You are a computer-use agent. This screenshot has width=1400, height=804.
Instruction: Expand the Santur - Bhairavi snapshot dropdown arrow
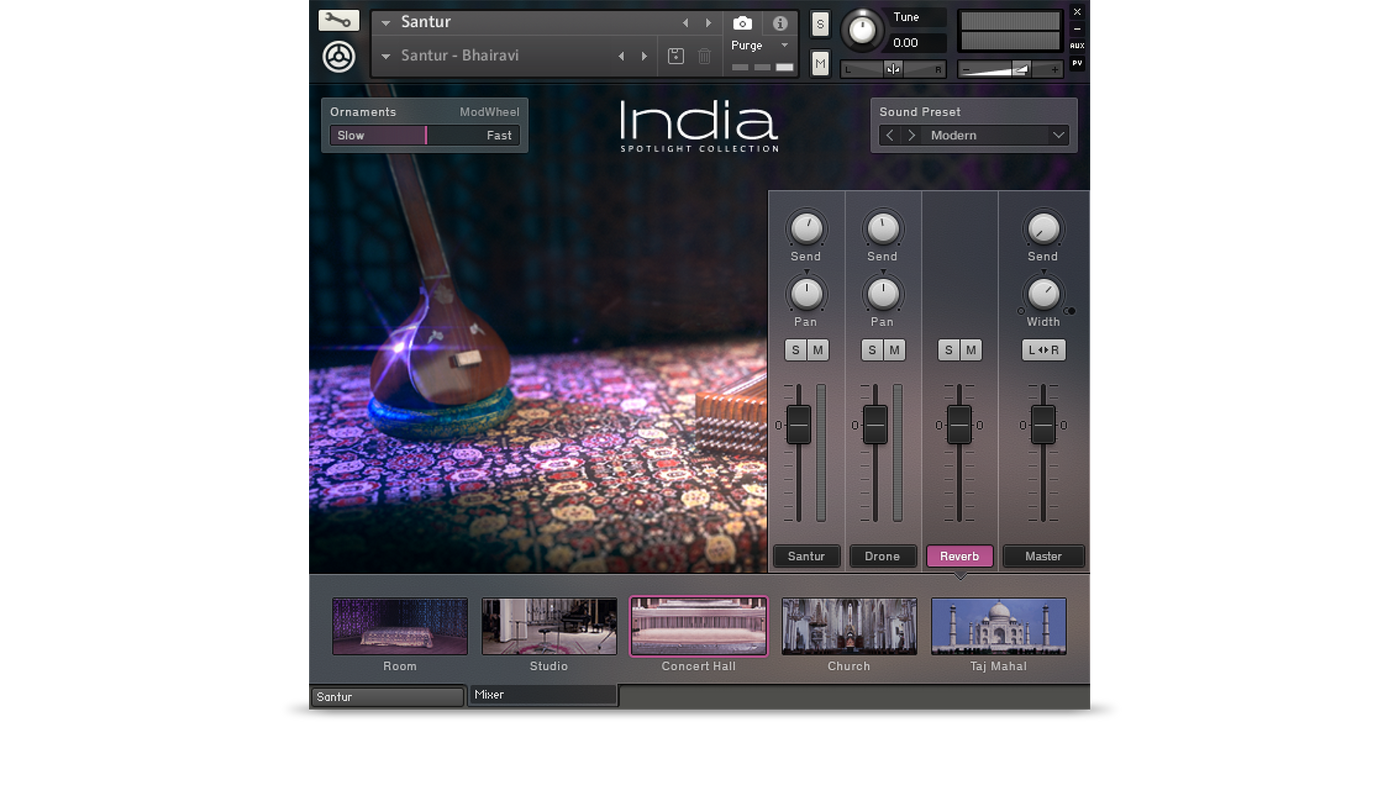(x=386, y=56)
